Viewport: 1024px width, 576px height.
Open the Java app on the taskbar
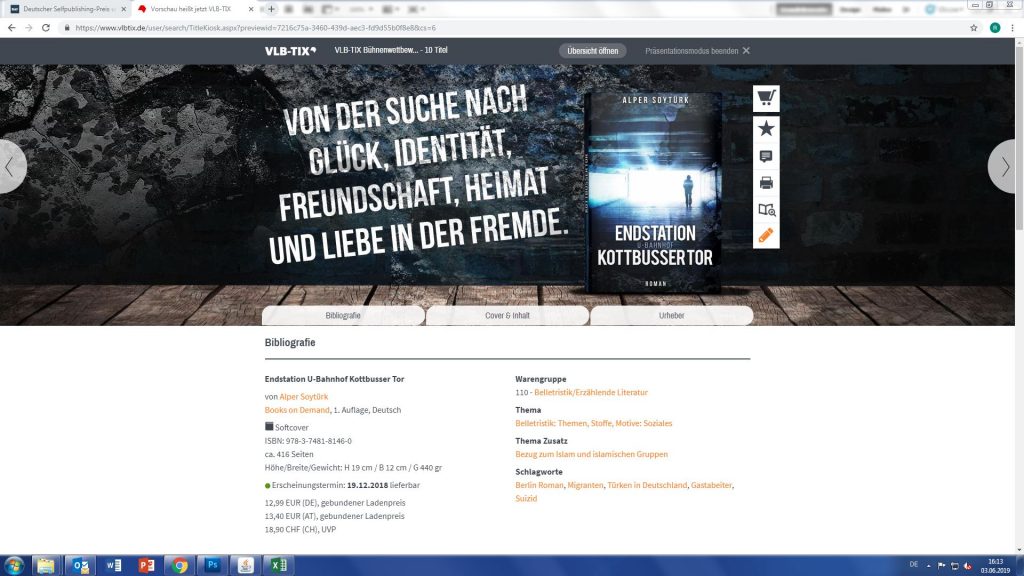246,566
